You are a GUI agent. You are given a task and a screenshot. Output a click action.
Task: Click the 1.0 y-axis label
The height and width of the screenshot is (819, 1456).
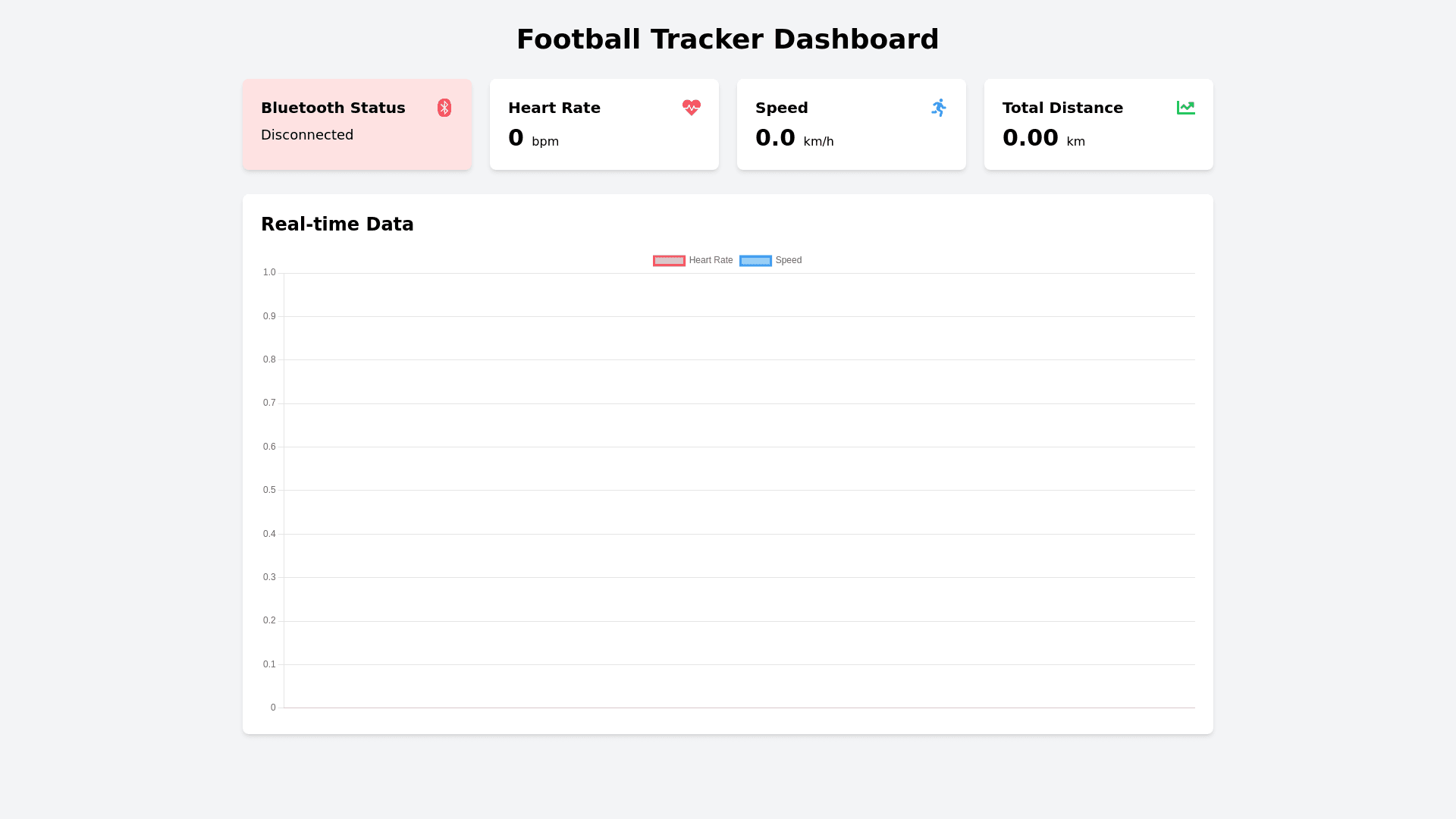tap(269, 272)
